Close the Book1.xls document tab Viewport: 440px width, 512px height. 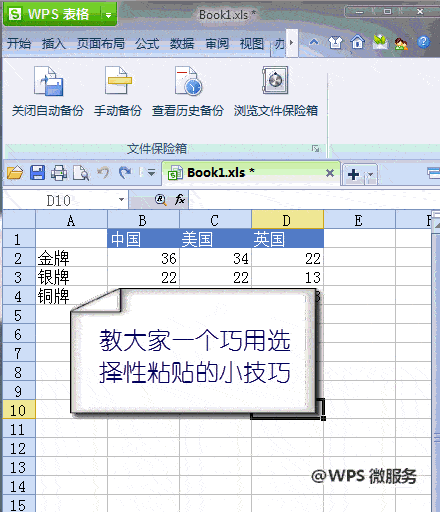click(x=330, y=173)
